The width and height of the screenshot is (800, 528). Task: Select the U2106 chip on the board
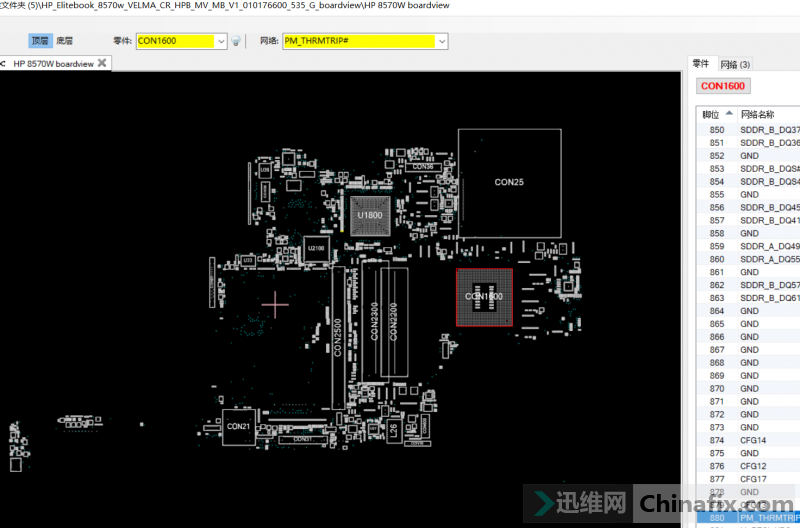coord(316,248)
